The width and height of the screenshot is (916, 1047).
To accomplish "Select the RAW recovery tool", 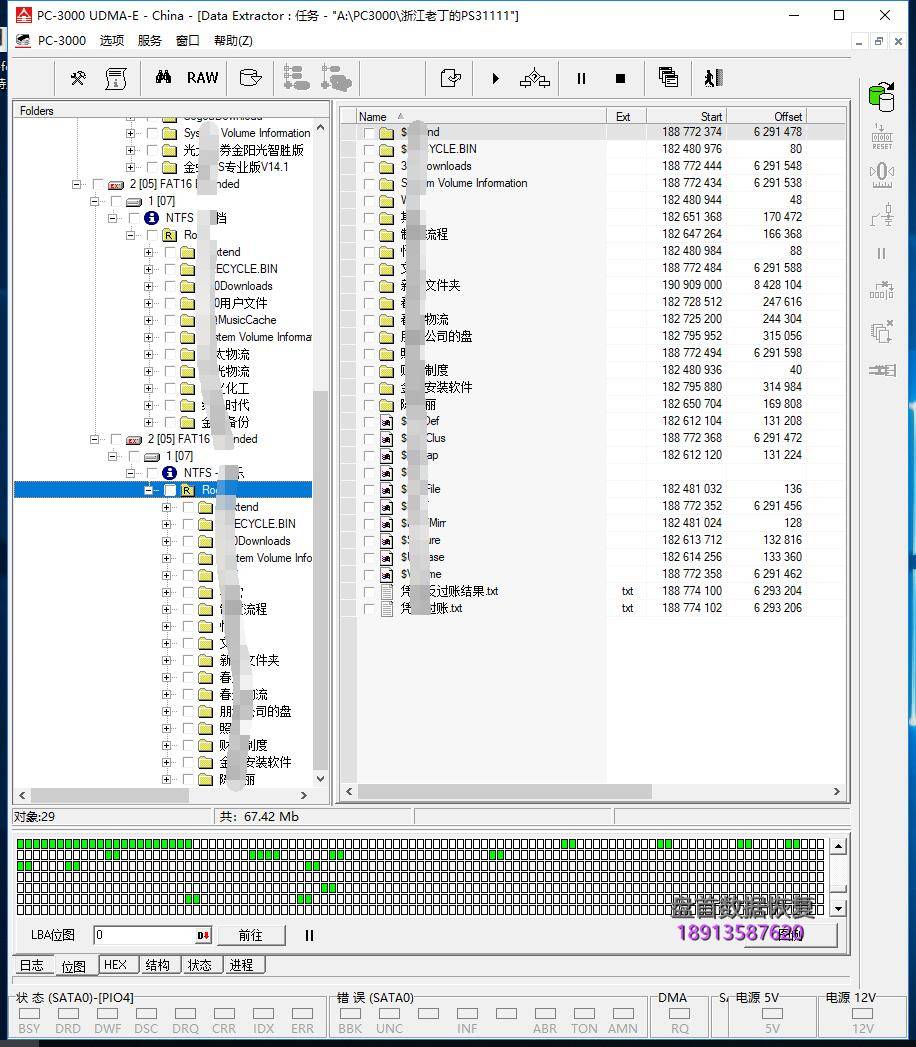I will pyautogui.click(x=201, y=77).
